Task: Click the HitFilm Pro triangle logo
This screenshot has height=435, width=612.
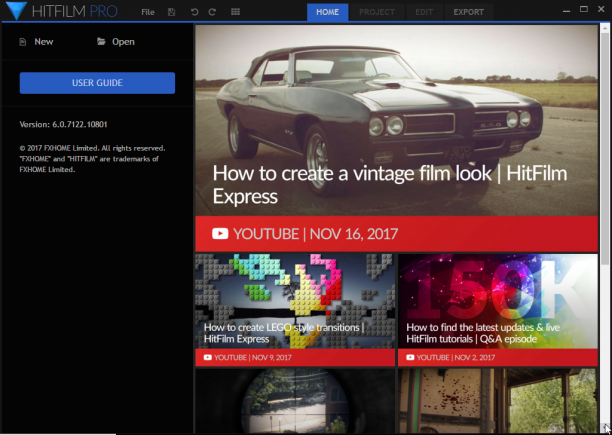Action: [x=16, y=11]
